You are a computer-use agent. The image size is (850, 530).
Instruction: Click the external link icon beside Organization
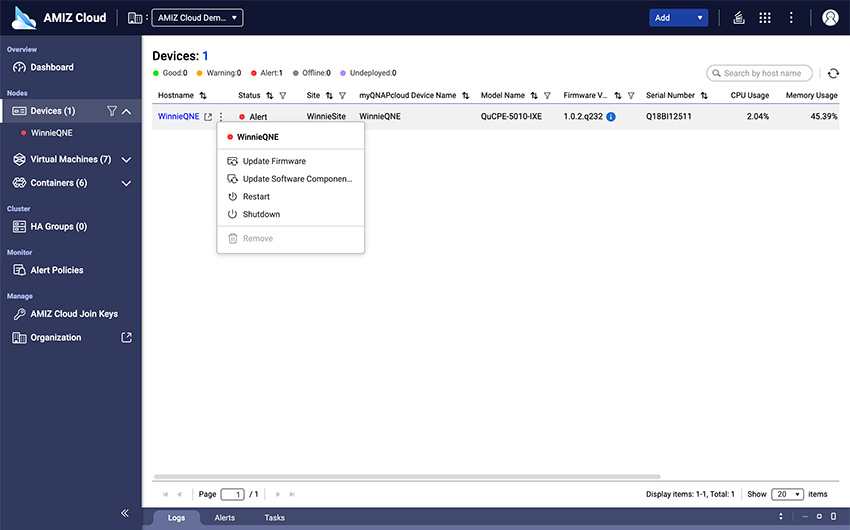[x=126, y=338]
